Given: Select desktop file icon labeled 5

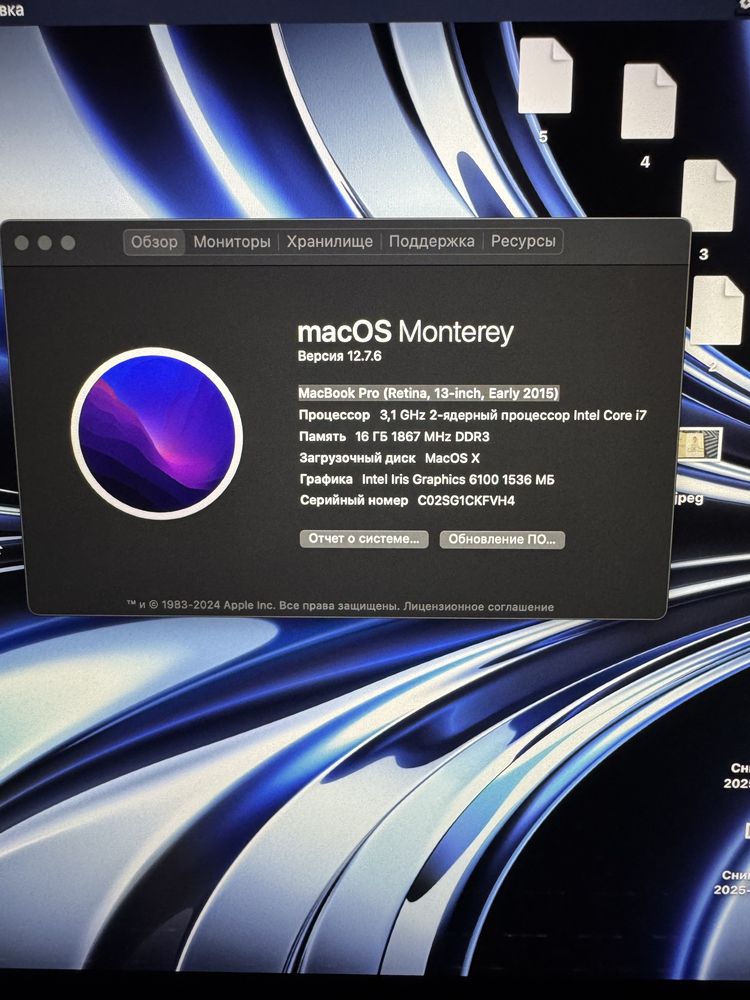Looking at the screenshot, I should tap(545, 76).
